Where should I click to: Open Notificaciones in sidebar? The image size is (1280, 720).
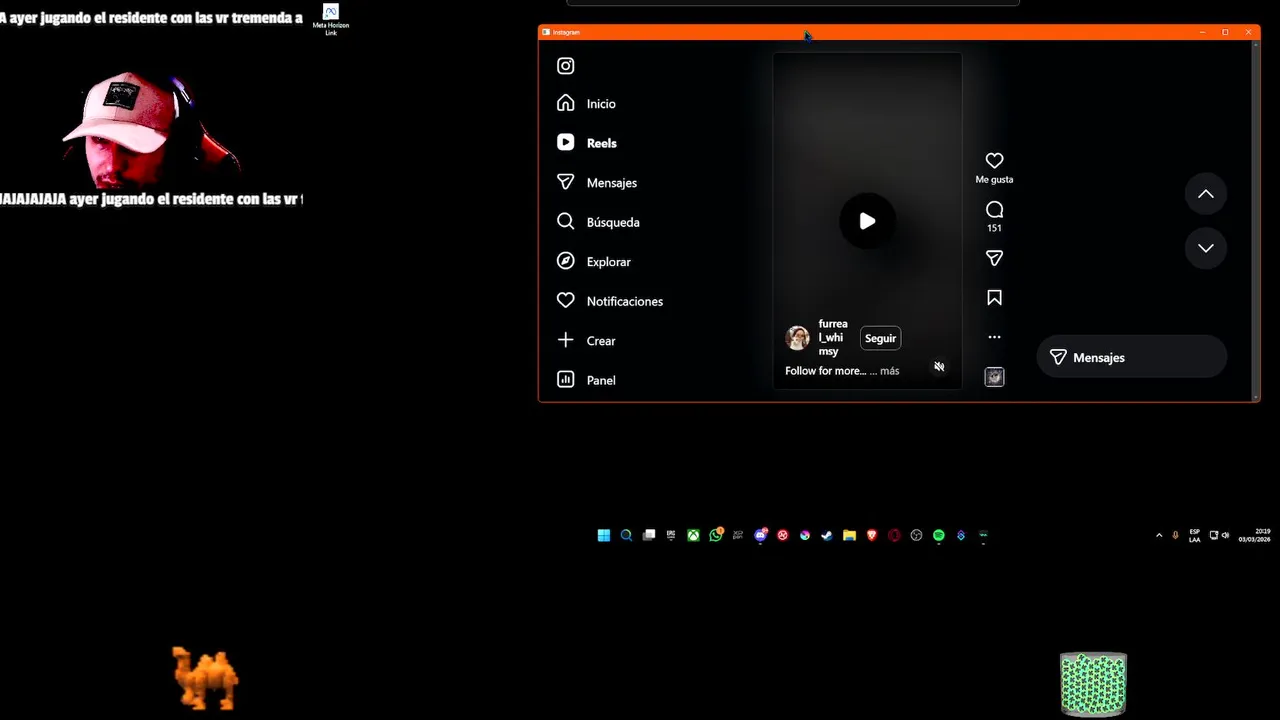tap(610, 301)
